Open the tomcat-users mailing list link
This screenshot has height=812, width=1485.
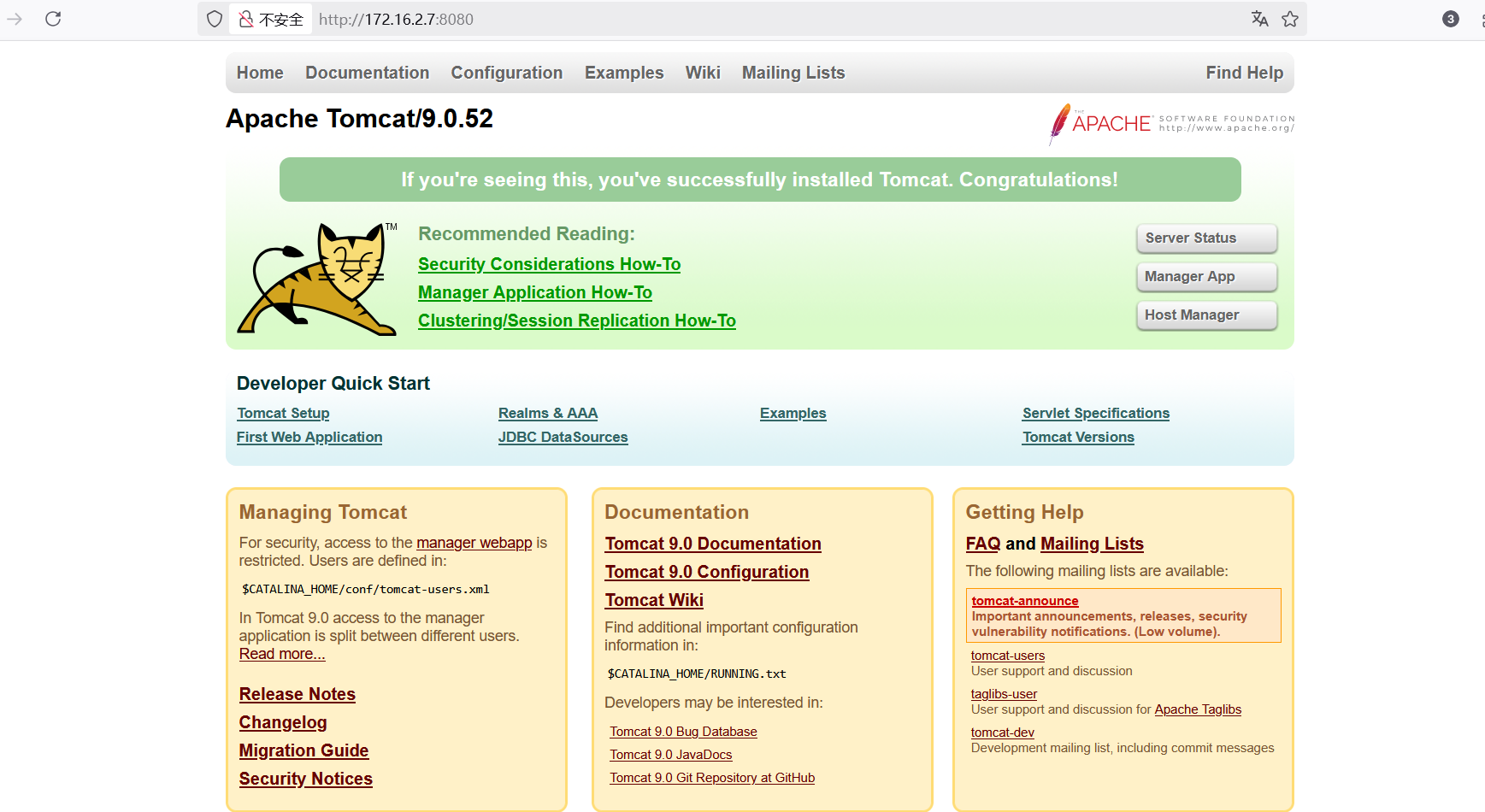[1008, 656]
